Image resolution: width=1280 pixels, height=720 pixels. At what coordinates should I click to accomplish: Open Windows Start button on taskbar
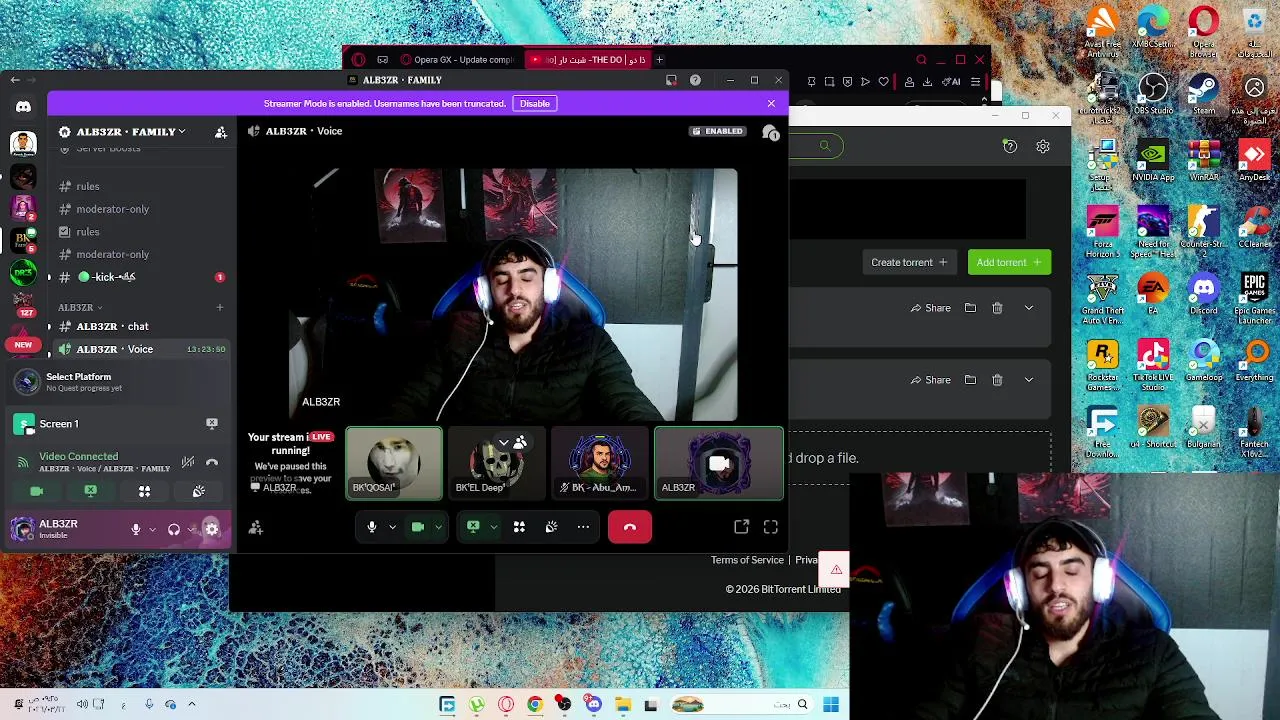click(831, 705)
